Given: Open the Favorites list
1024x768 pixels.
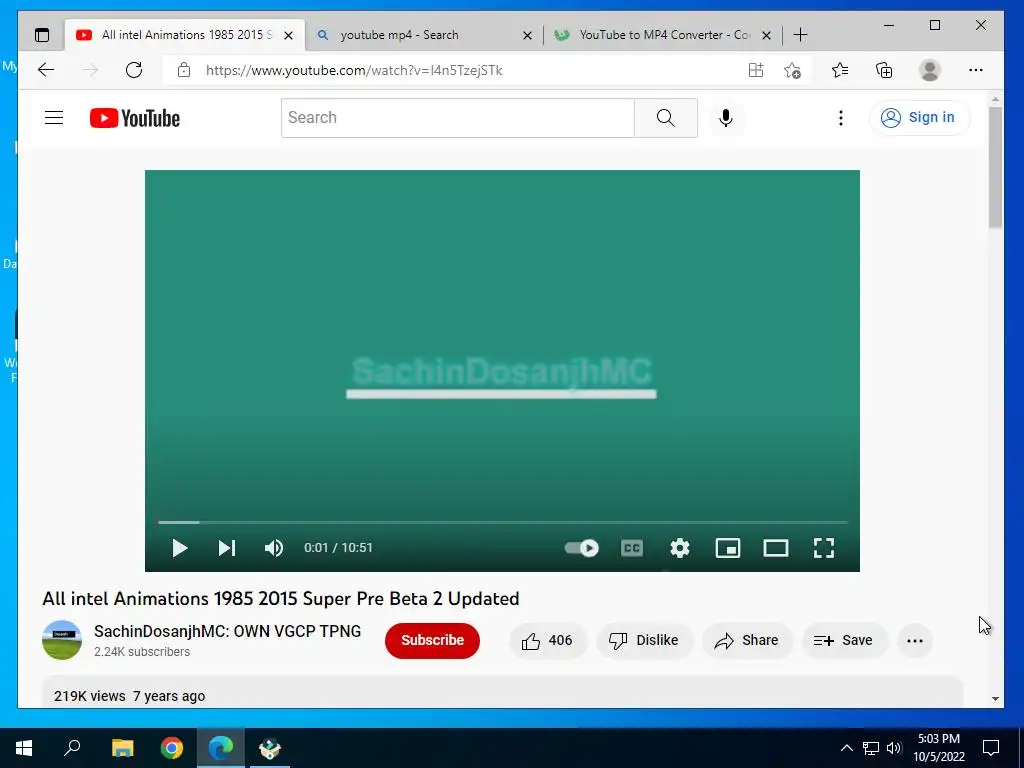Looking at the screenshot, I should pyautogui.click(x=840, y=70).
